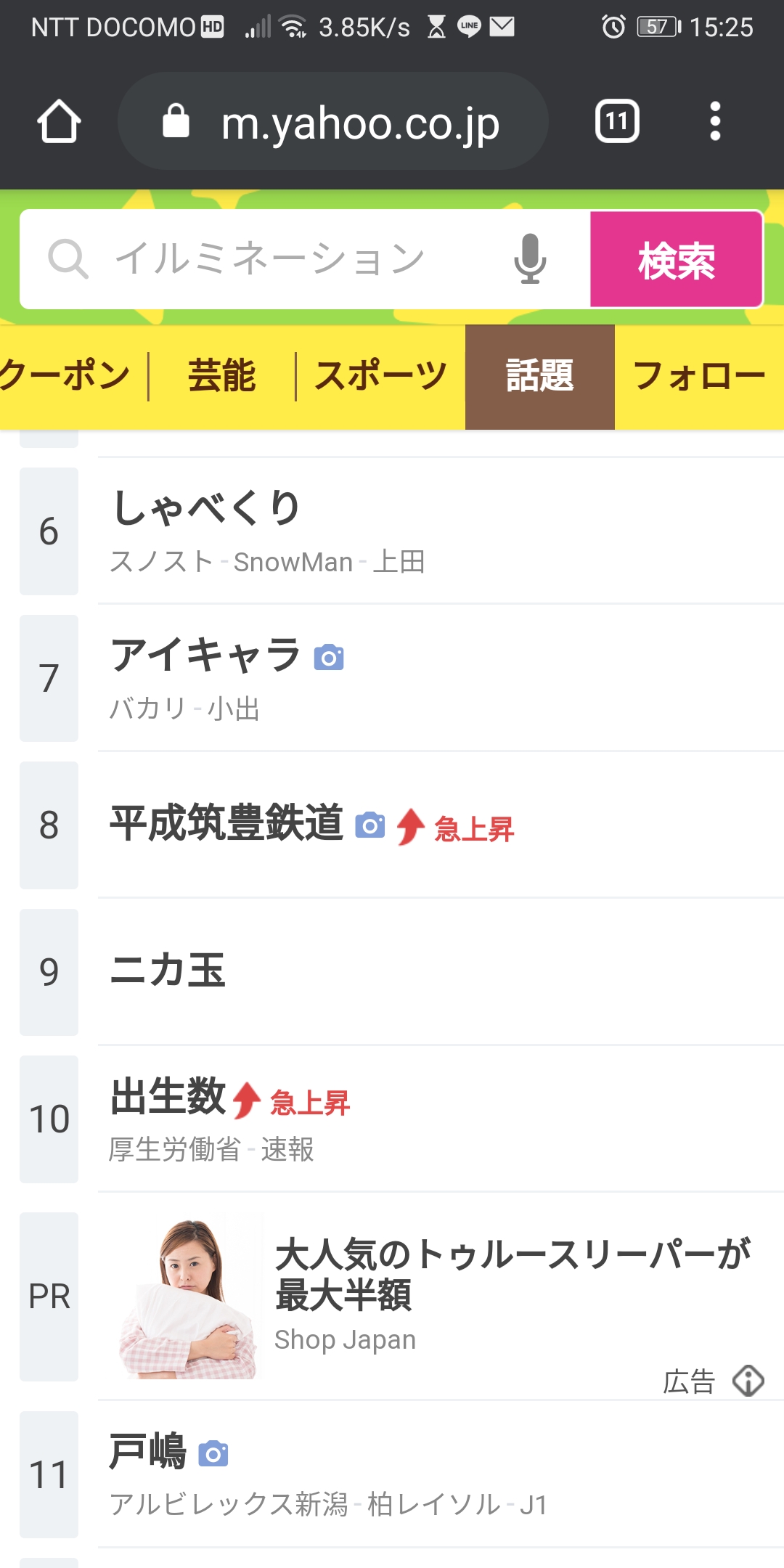Switch to the スポーツ tab

380,376
